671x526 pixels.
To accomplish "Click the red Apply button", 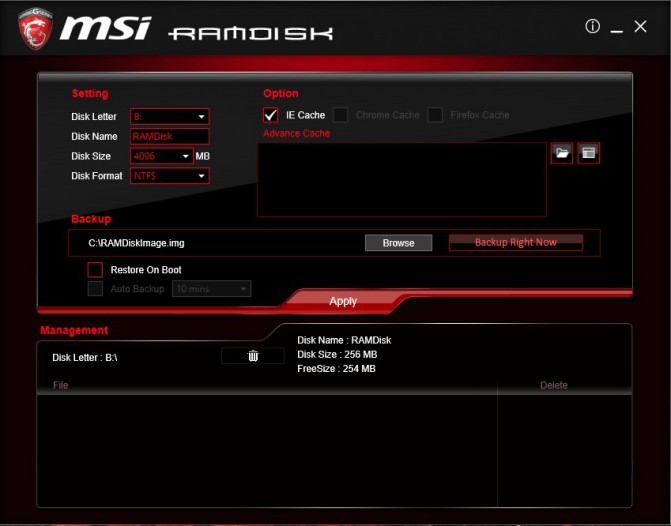I will [343, 301].
